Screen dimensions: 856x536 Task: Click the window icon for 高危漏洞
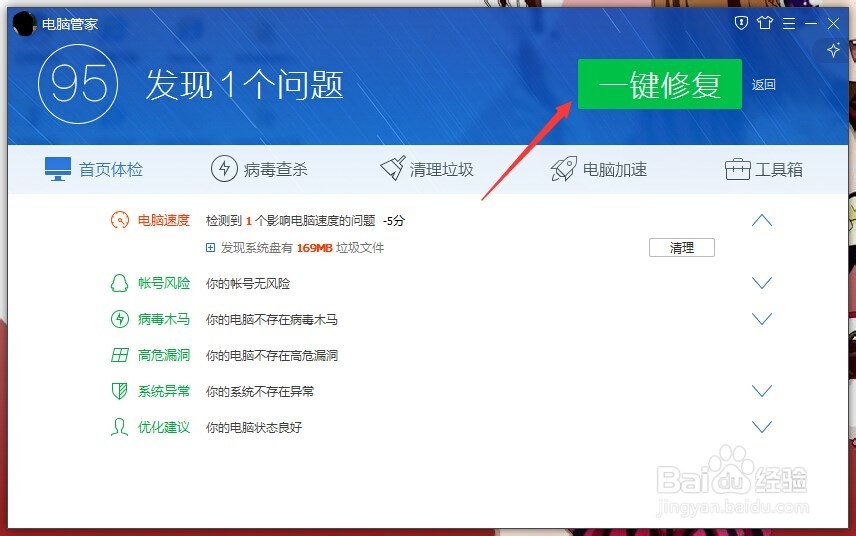120,355
